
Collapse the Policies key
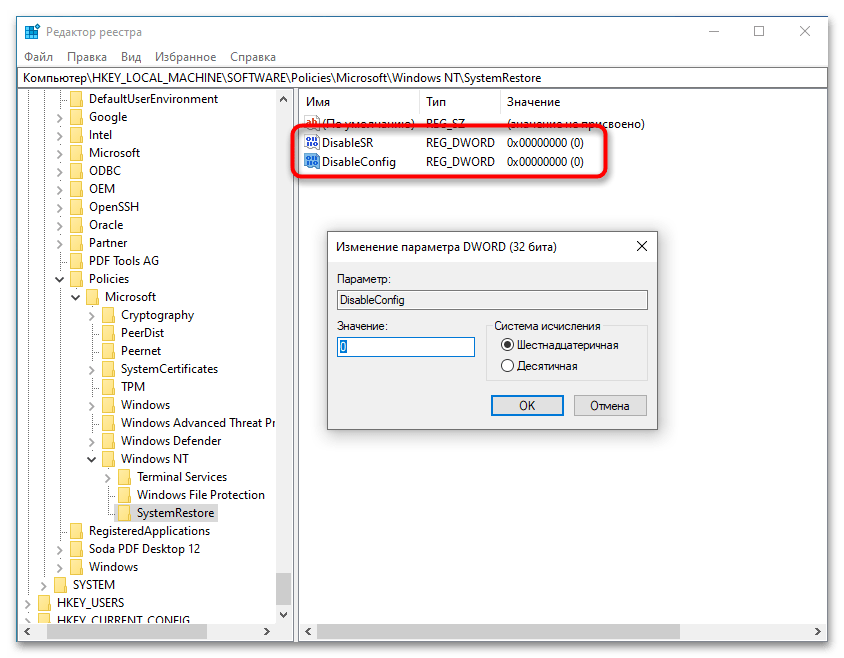(x=60, y=279)
